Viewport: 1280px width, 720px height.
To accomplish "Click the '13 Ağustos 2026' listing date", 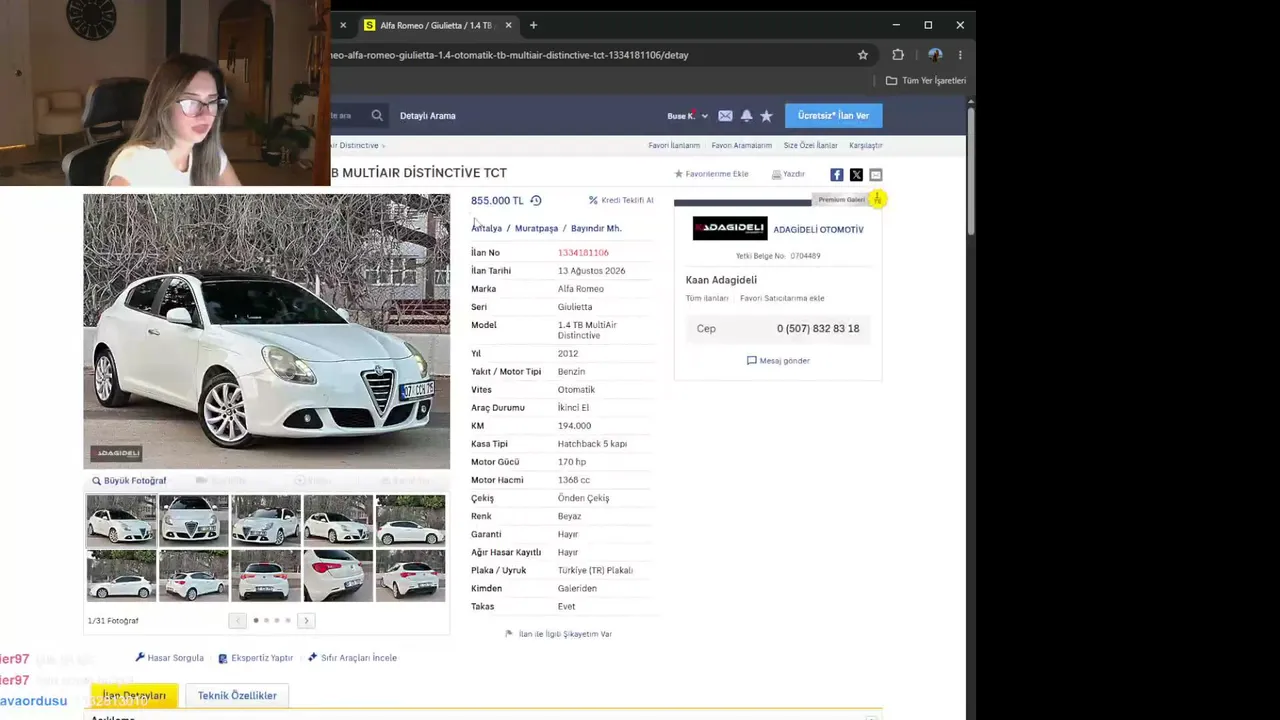I will tap(591, 271).
